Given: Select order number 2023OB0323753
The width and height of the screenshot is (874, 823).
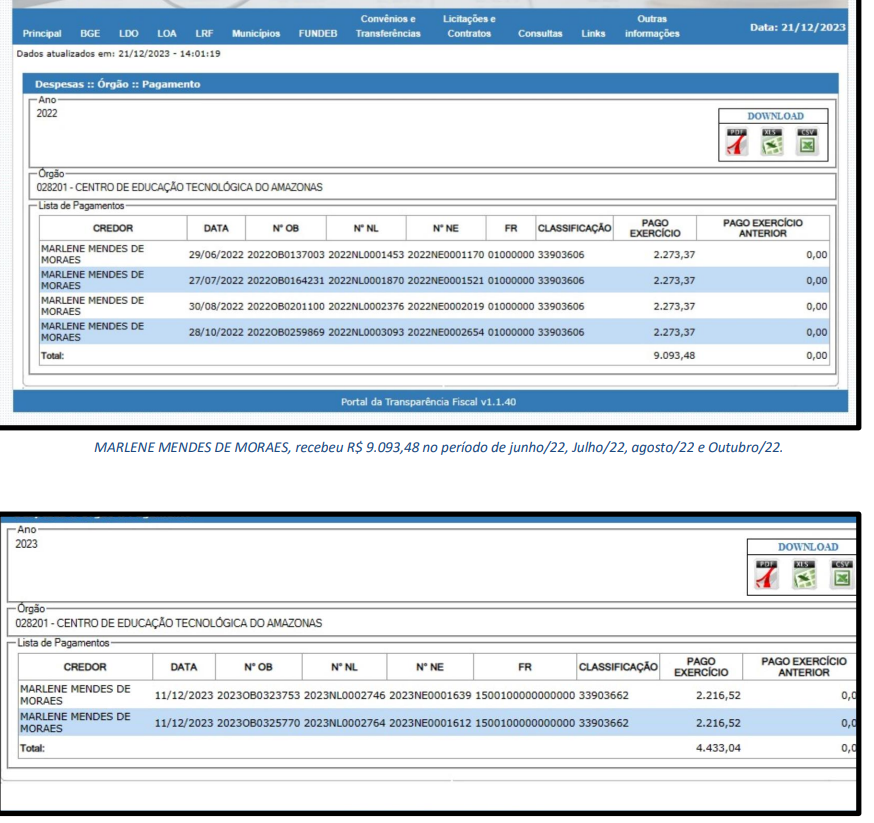Looking at the screenshot, I should tap(259, 695).
